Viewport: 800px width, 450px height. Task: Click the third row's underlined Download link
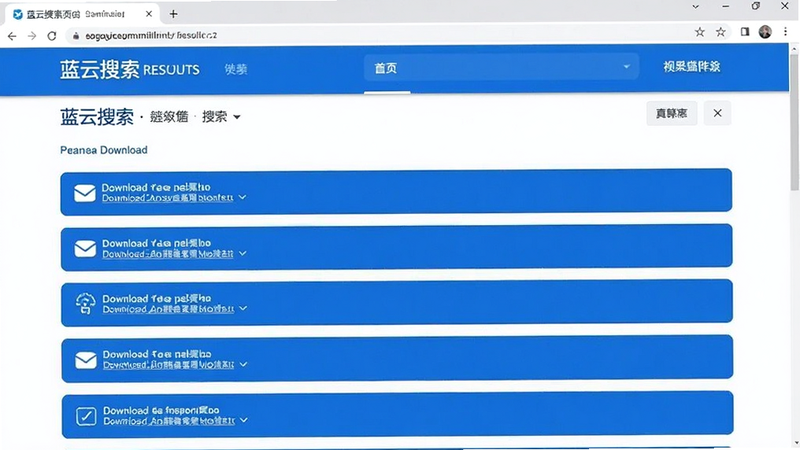click(x=168, y=309)
